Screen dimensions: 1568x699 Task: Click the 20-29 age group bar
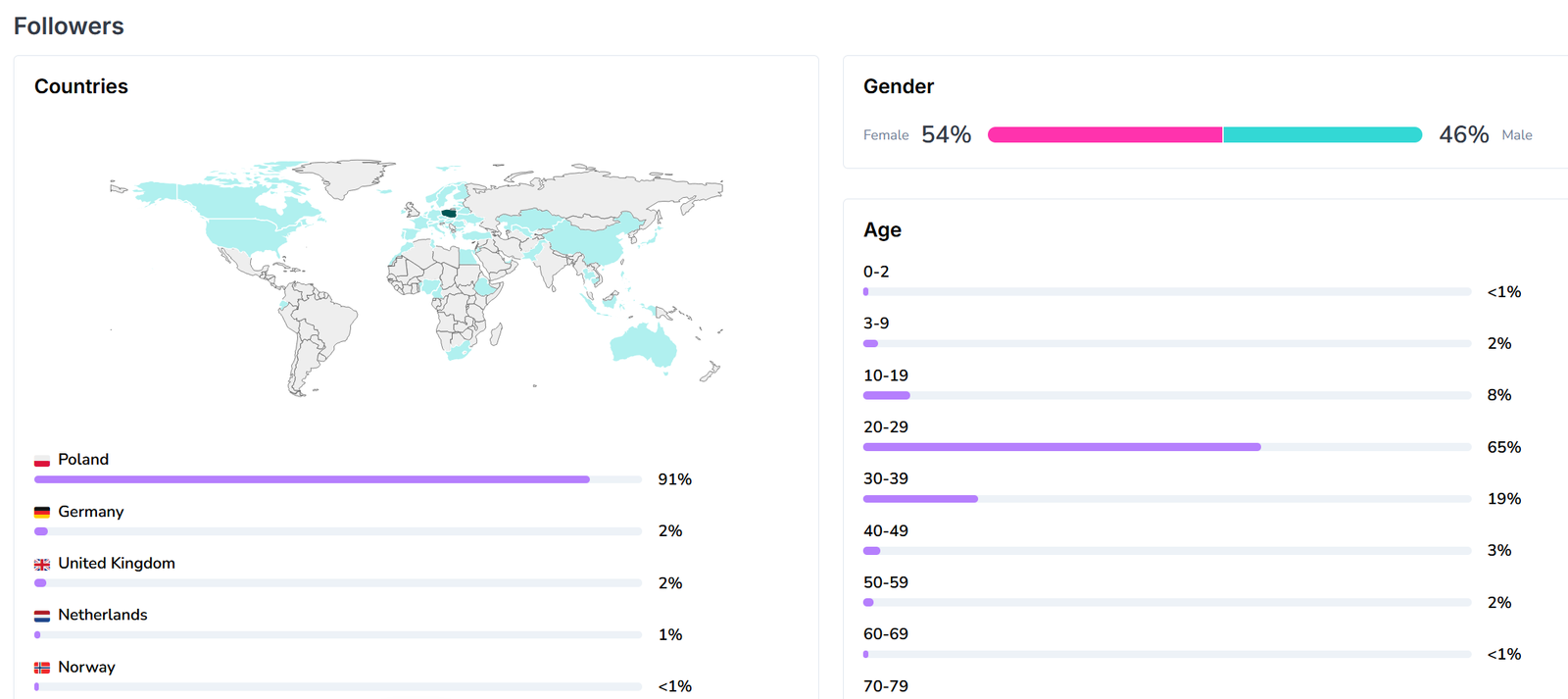pos(1061,447)
